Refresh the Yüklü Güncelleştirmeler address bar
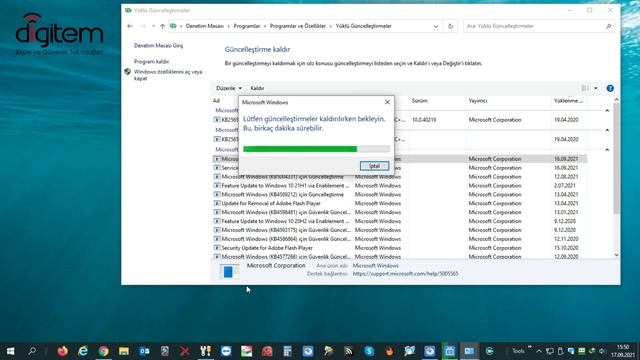 click(x=450, y=26)
